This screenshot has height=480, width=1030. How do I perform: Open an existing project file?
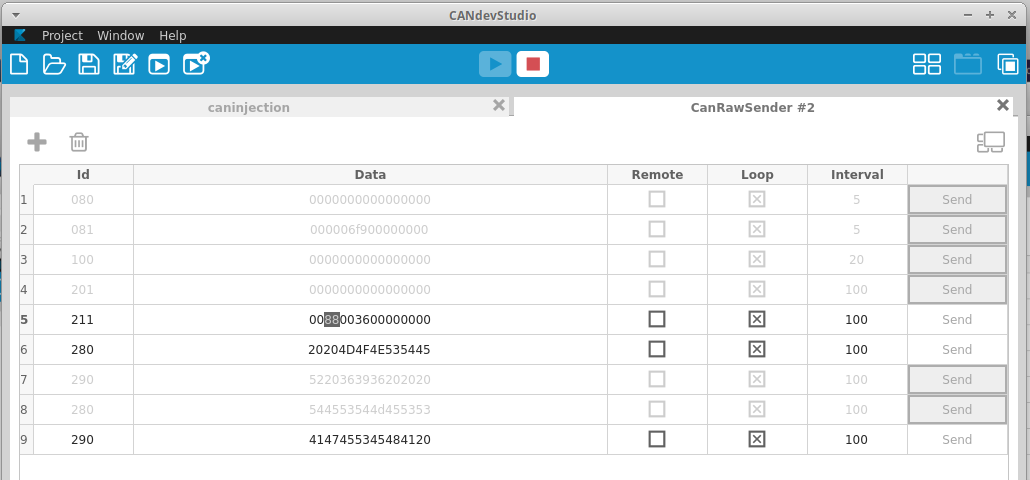(x=54, y=64)
